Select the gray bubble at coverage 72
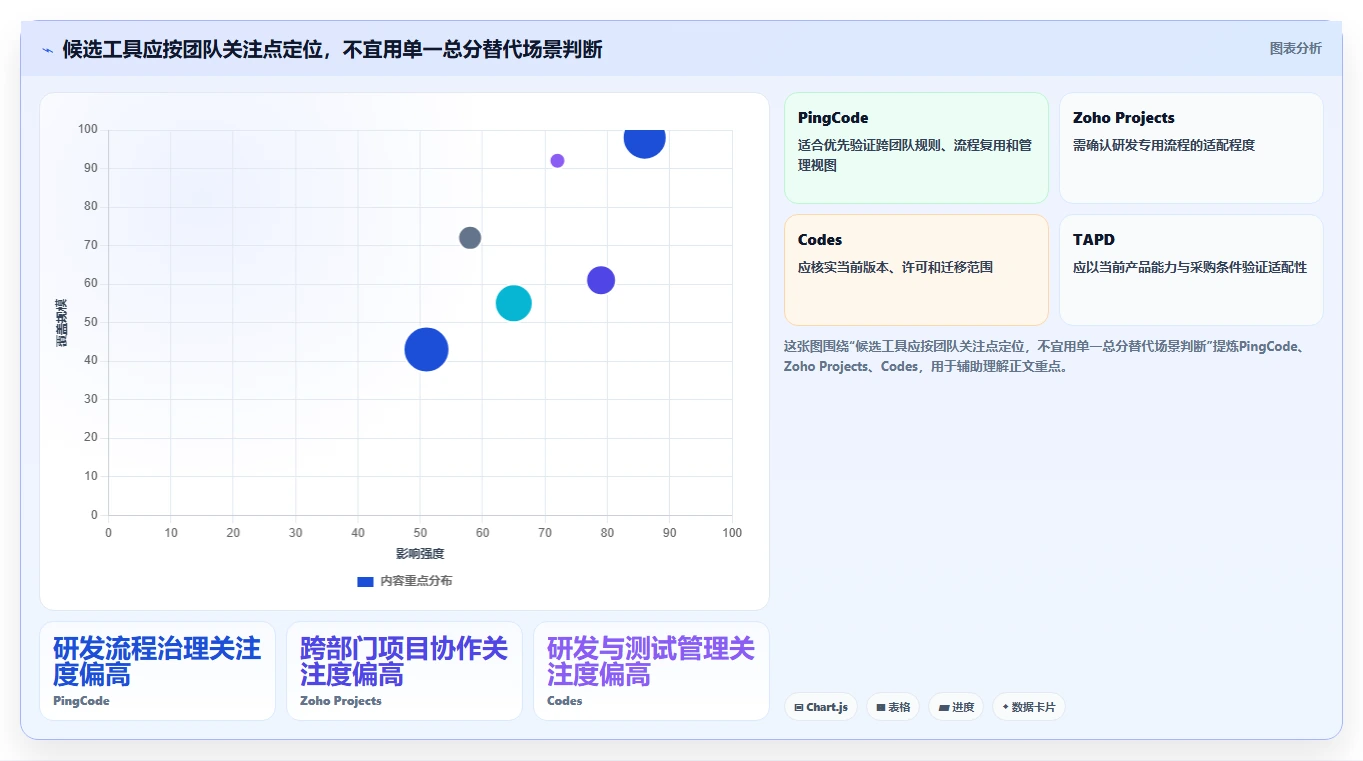This screenshot has width=1363, height=761. (x=470, y=238)
